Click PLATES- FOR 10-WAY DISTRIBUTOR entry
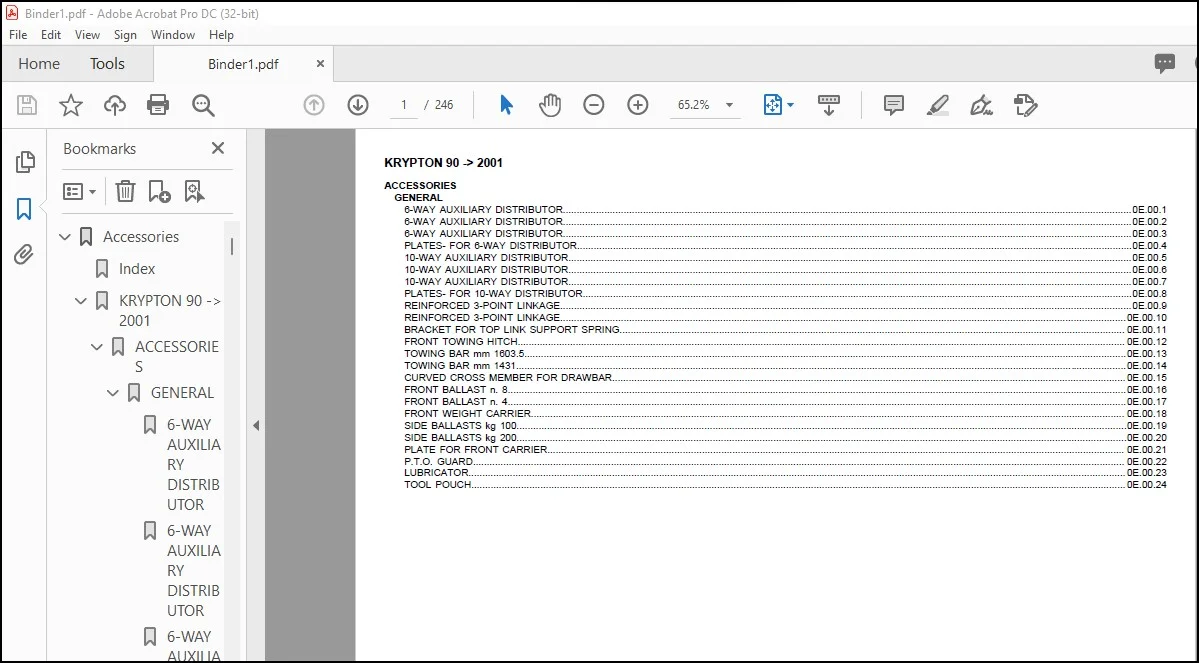1199x663 pixels. (785, 294)
